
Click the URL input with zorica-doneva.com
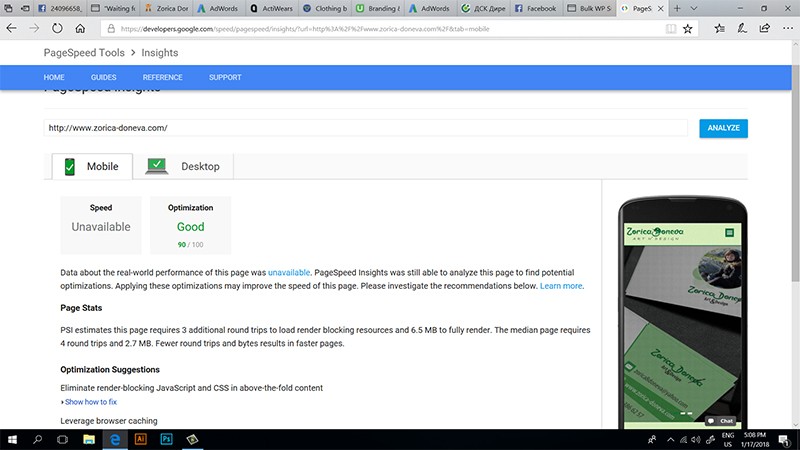[365, 128]
